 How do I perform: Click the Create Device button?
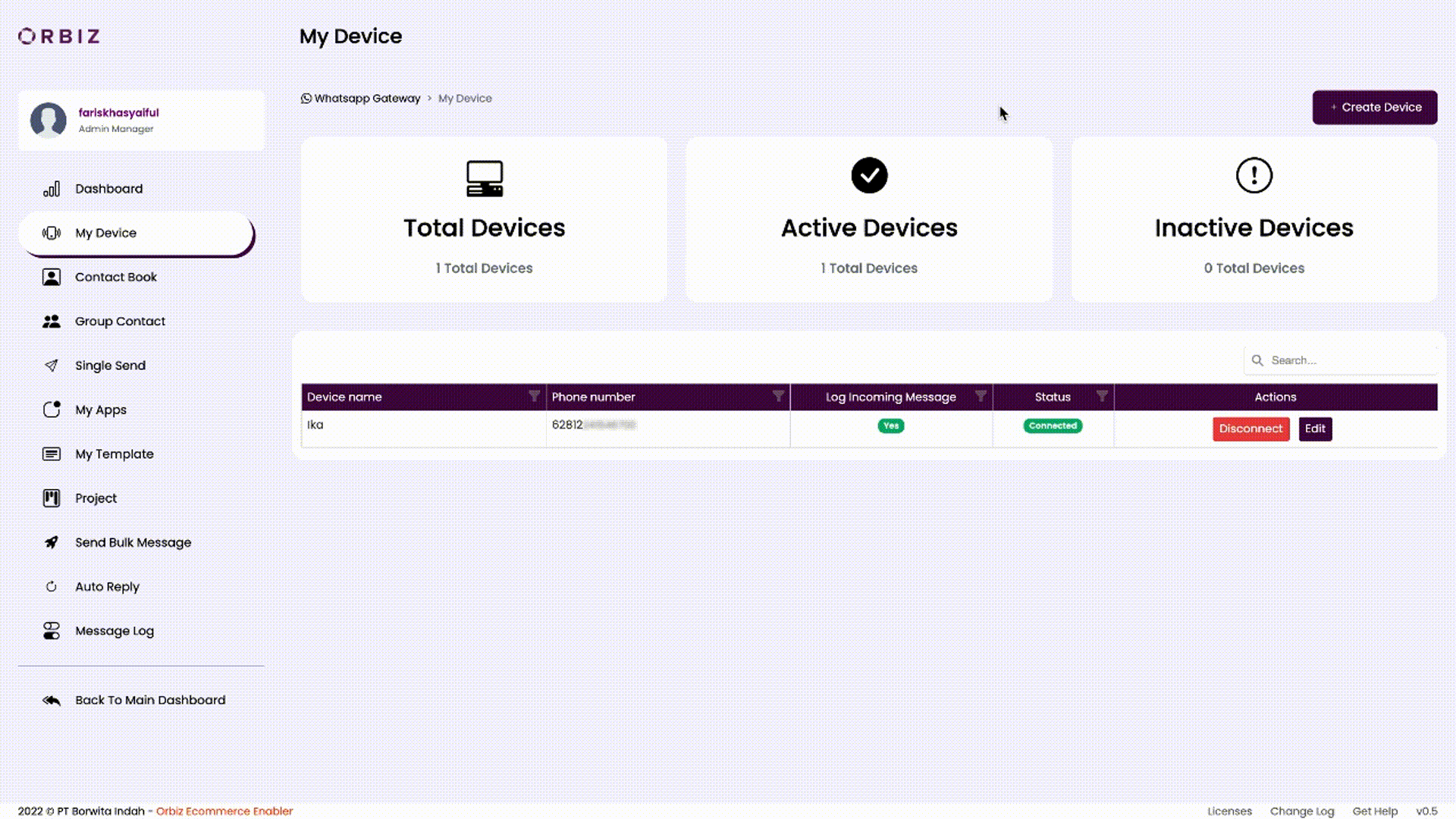(1374, 107)
